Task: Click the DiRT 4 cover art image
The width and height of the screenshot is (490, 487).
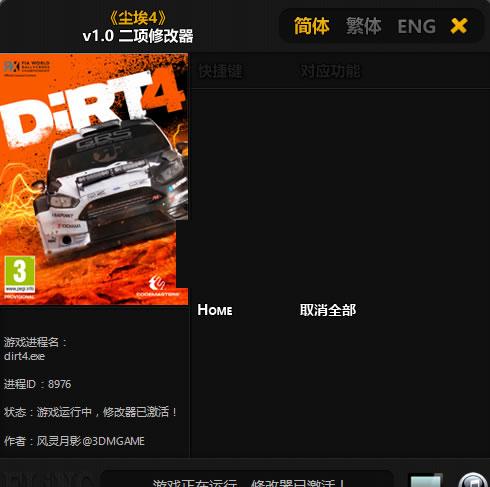Action: 94,179
